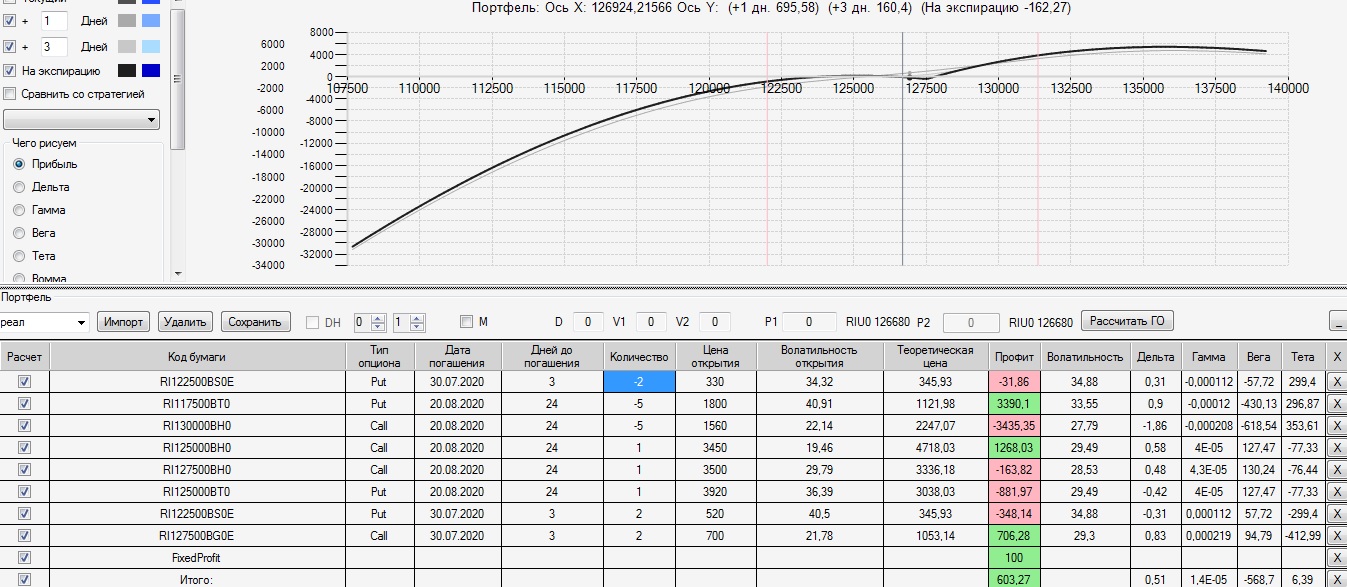This screenshot has width=1347, height=587.
Task: Click the V2 input field
Action: (x=715, y=322)
